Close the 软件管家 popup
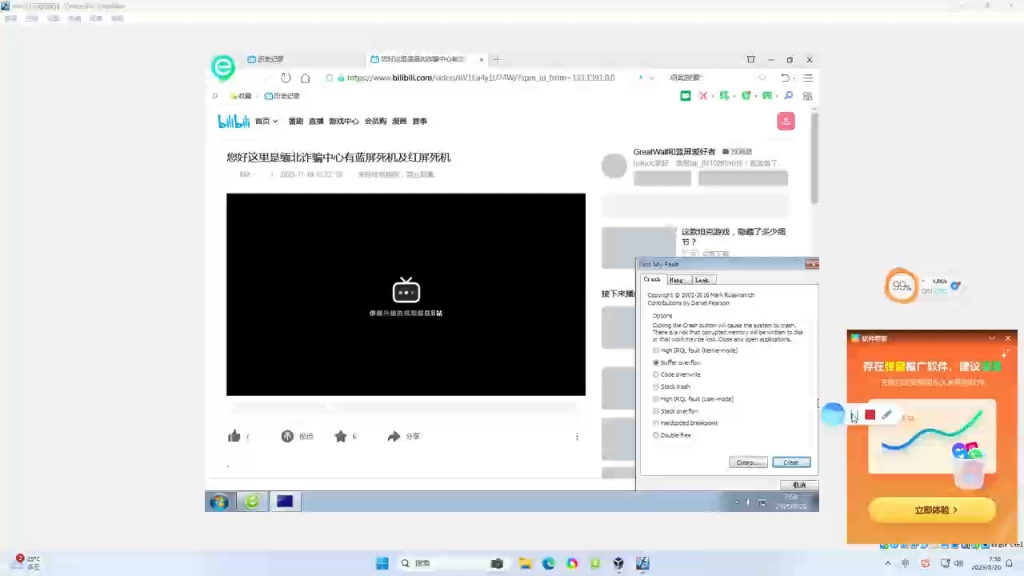 (x=1008, y=338)
